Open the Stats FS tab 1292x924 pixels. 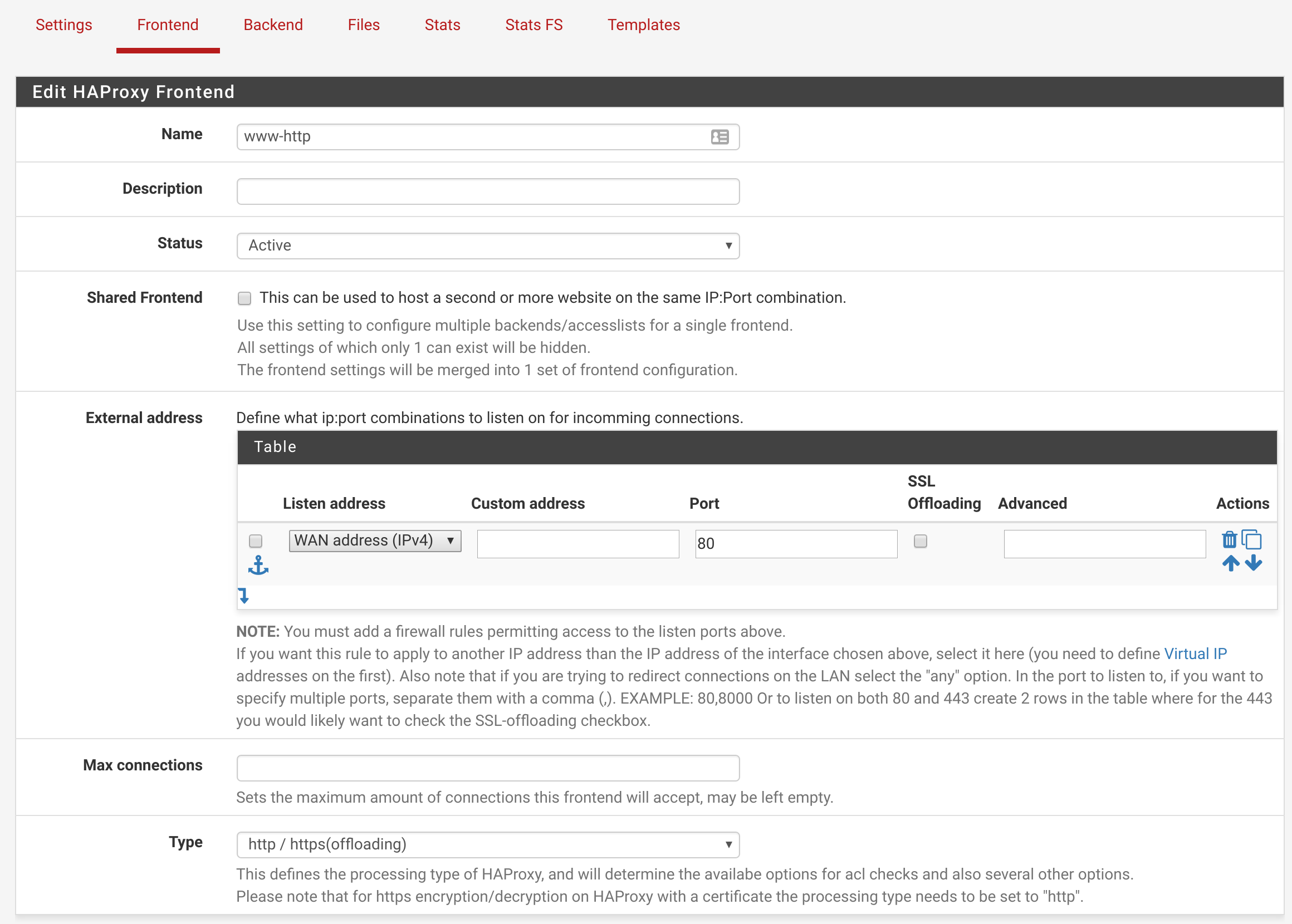tap(534, 25)
